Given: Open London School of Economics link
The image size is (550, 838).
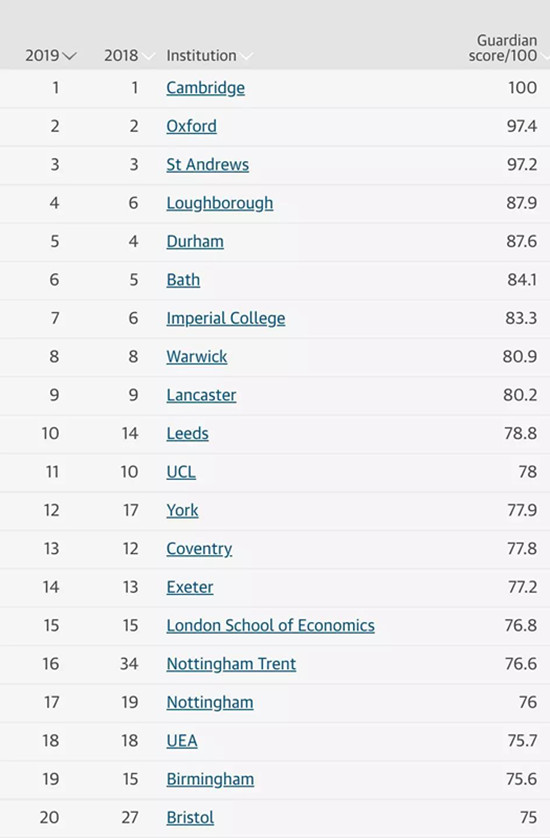Looking at the screenshot, I should point(270,626).
